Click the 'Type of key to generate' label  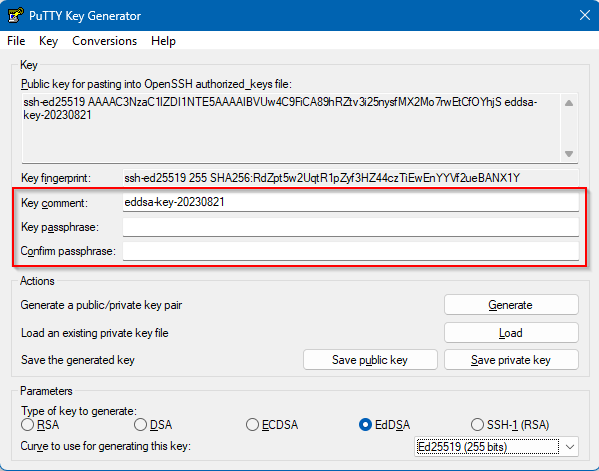(x=79, y=411)
